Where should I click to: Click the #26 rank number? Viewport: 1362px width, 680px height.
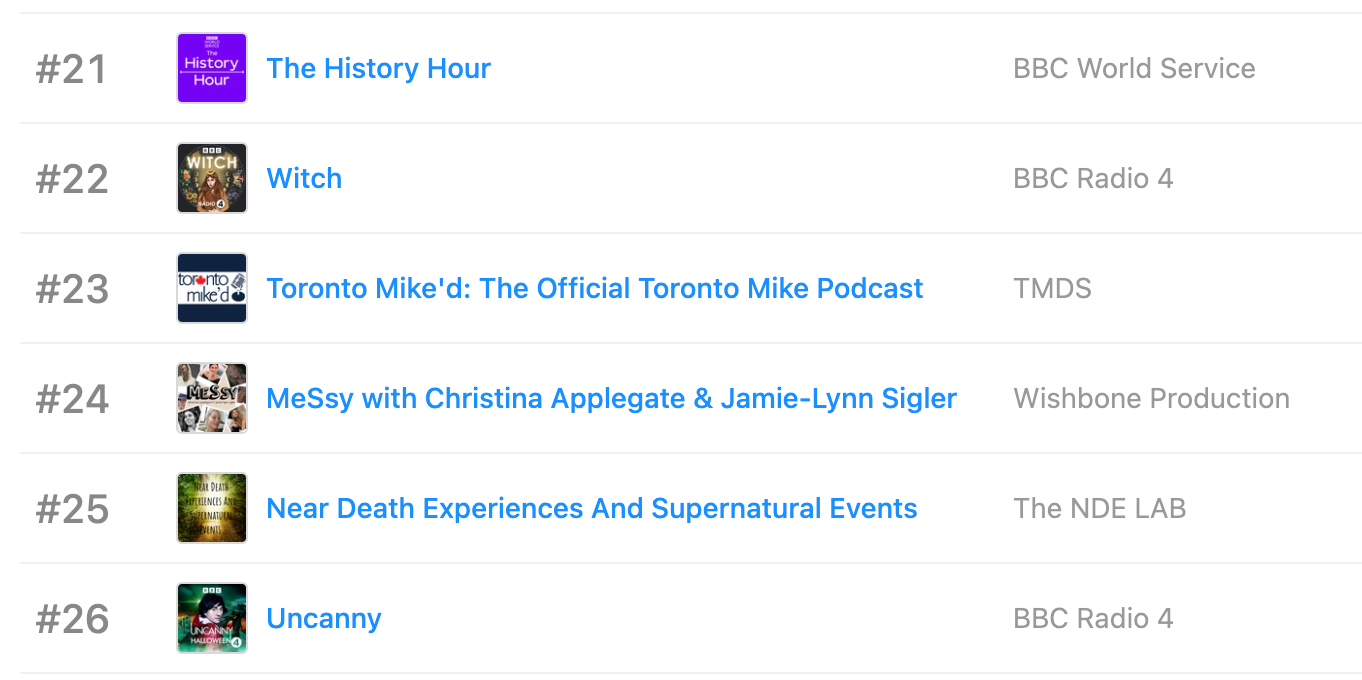(72, 619)
